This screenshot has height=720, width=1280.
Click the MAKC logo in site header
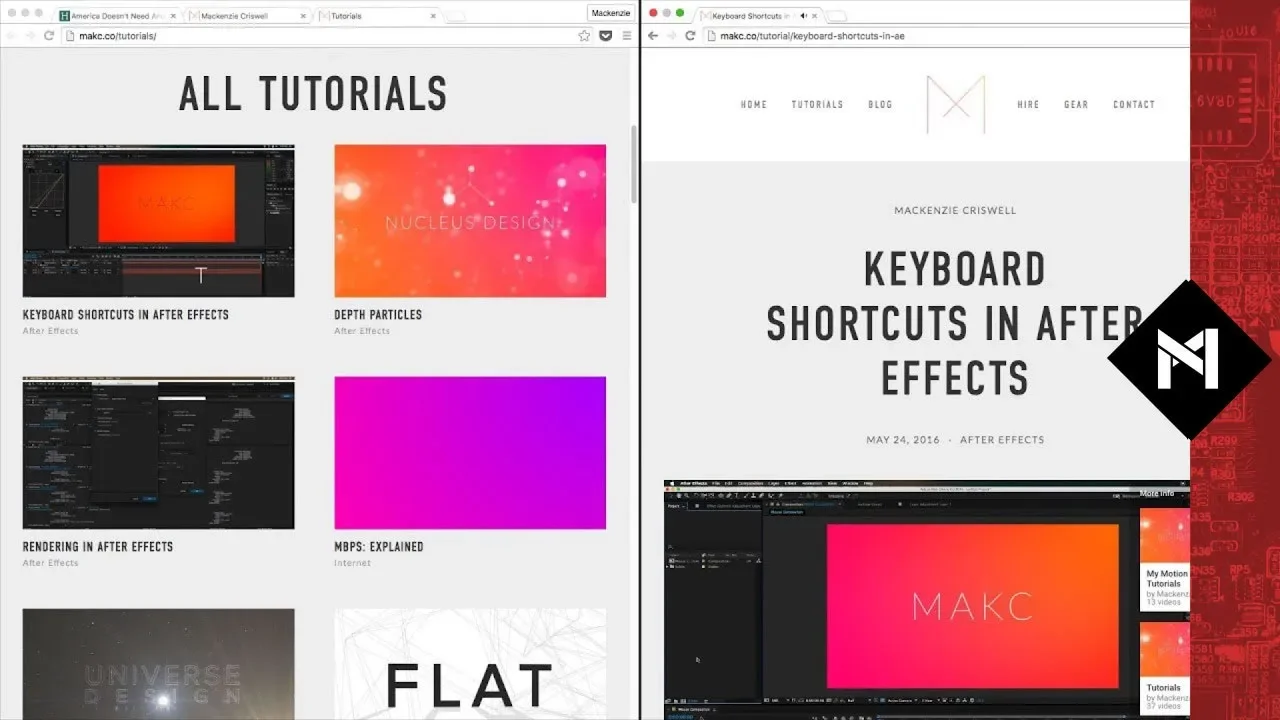pos(955,104)
